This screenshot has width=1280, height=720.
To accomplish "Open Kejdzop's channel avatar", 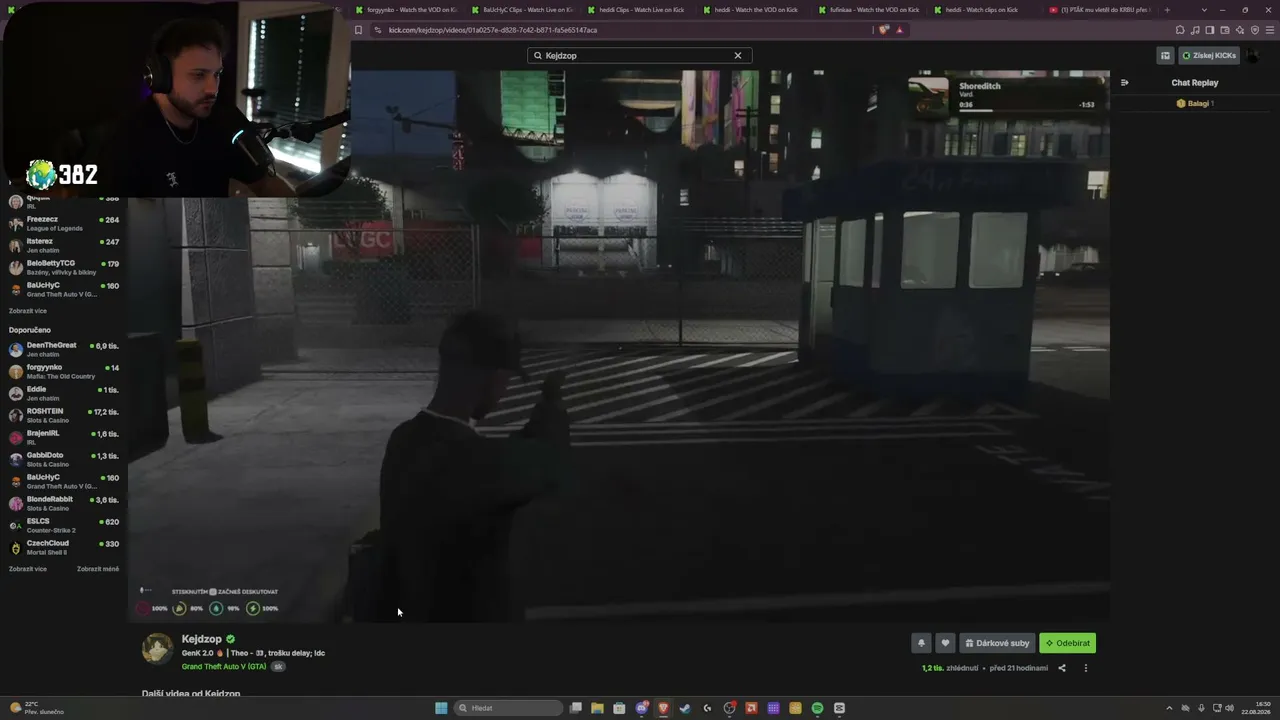I will coord(157,648).
